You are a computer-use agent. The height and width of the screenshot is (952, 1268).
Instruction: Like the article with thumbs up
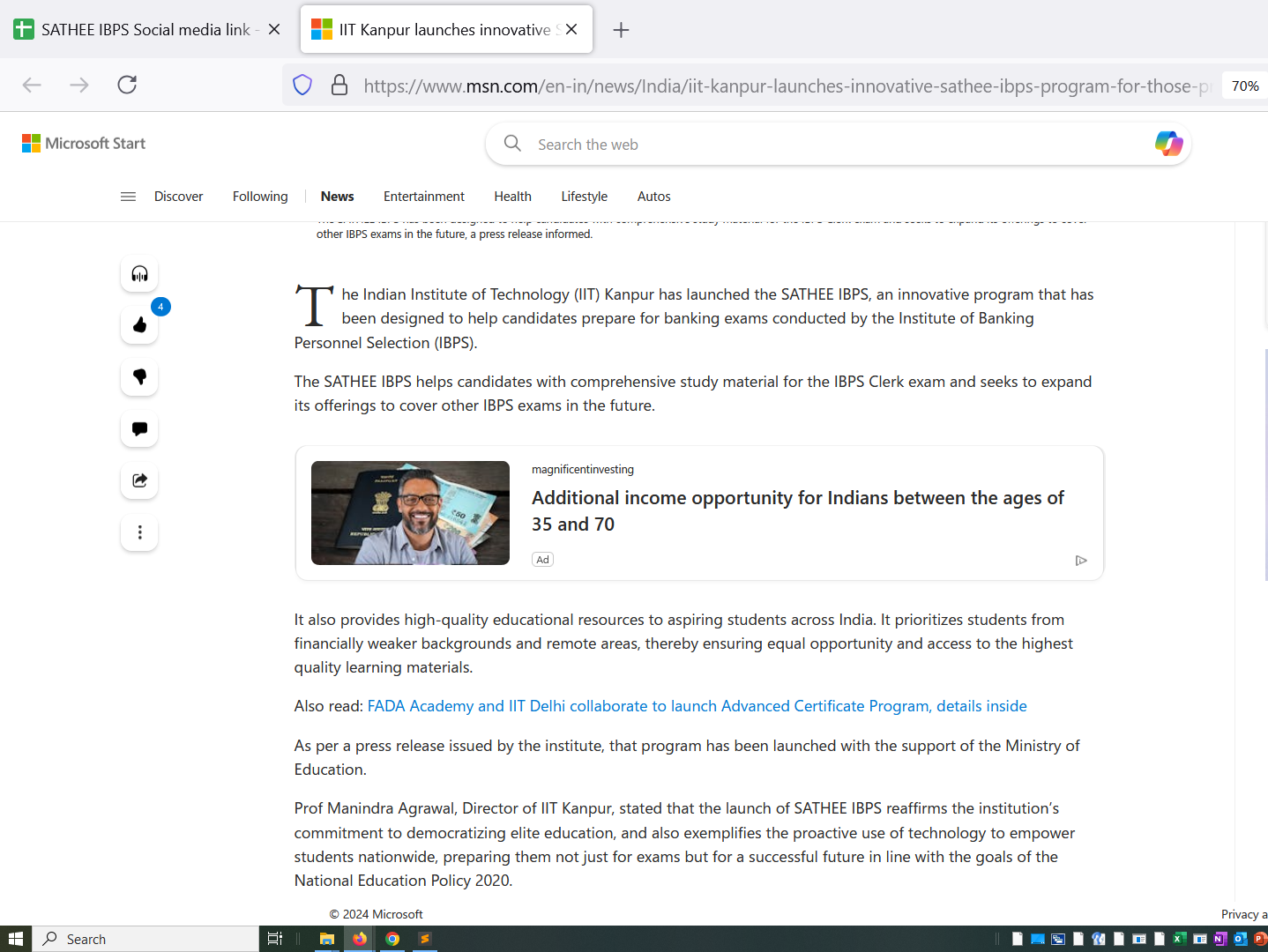[x=139, y=325]
